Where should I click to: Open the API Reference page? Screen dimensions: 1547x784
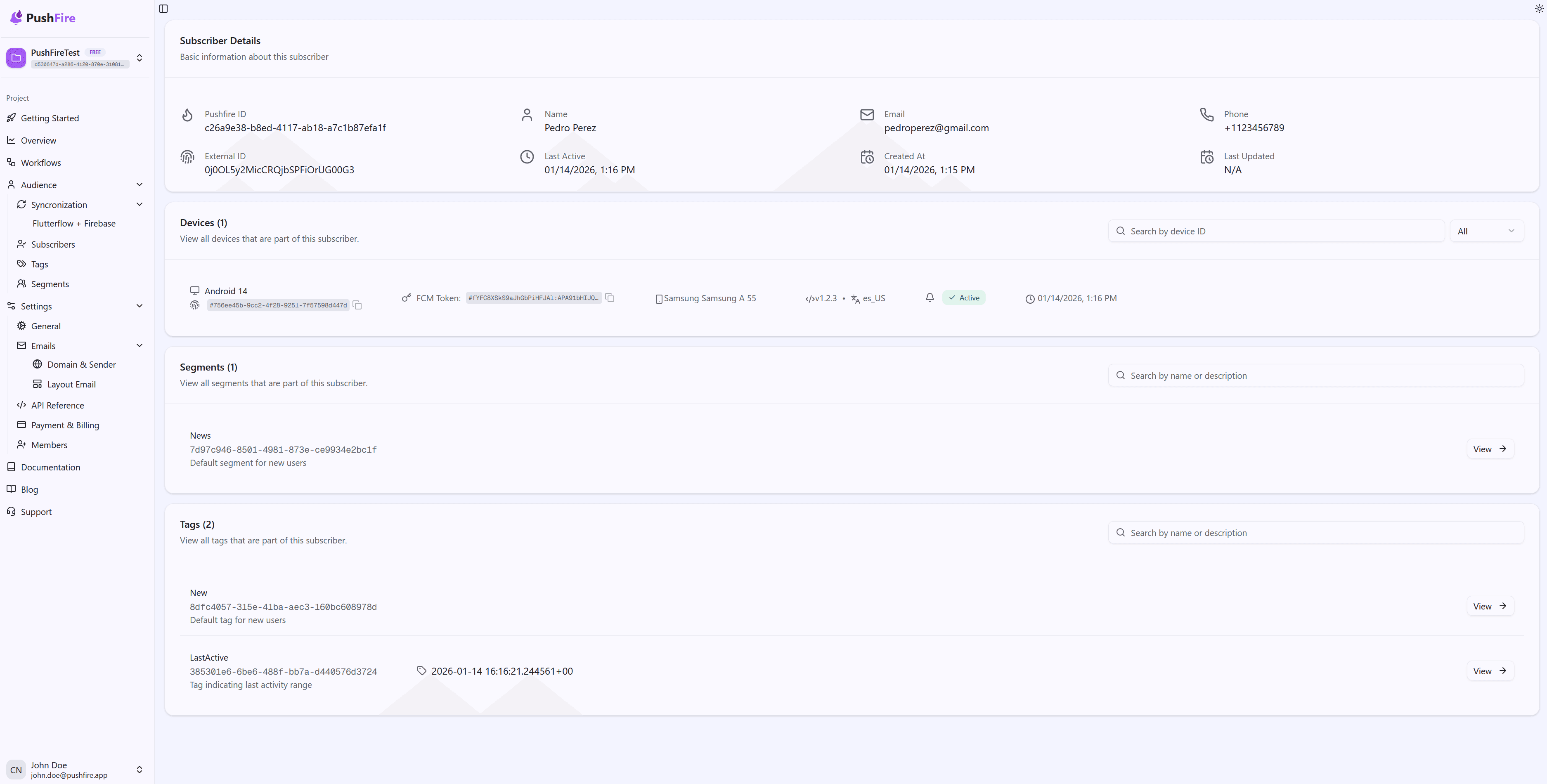(57, 405)
